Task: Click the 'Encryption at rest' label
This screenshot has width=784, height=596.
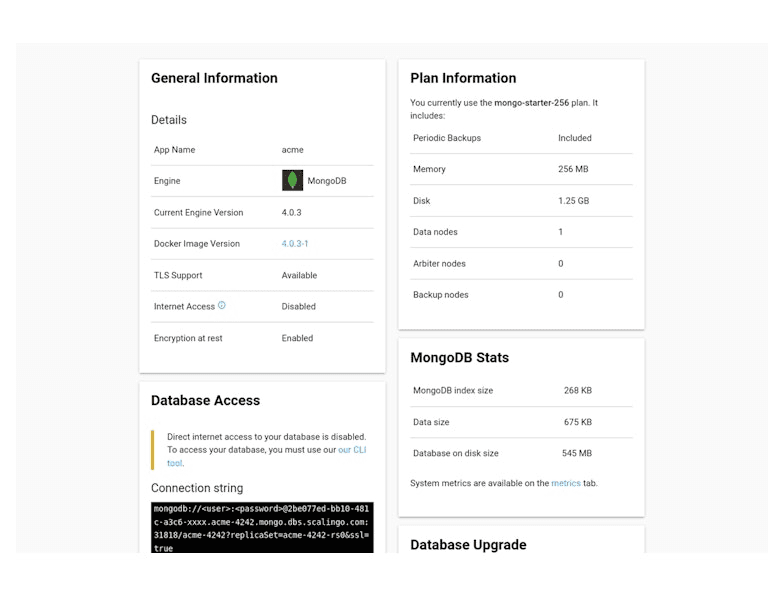Action: click(x=188, y=338)
